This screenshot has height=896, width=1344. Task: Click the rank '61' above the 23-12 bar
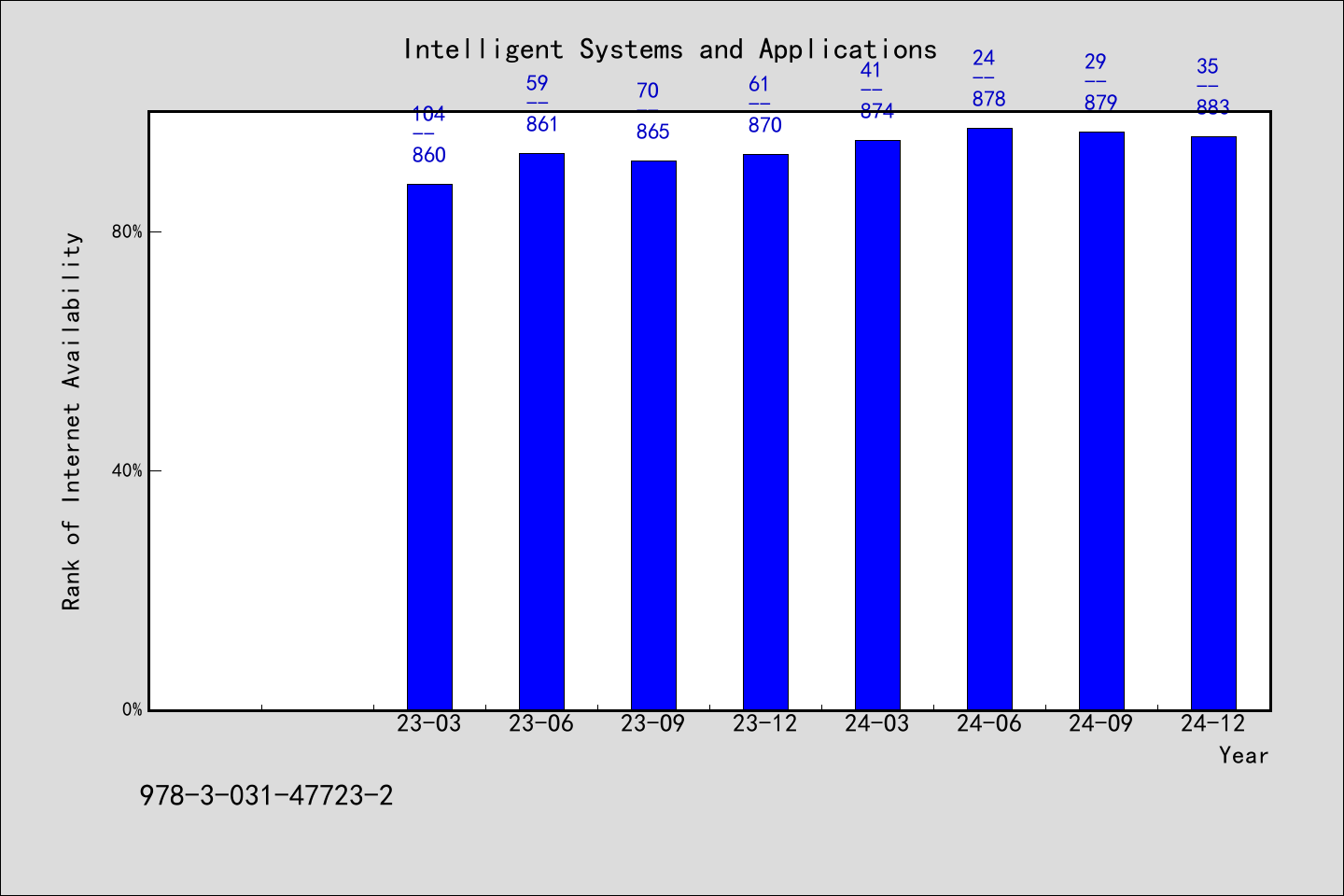759,84
